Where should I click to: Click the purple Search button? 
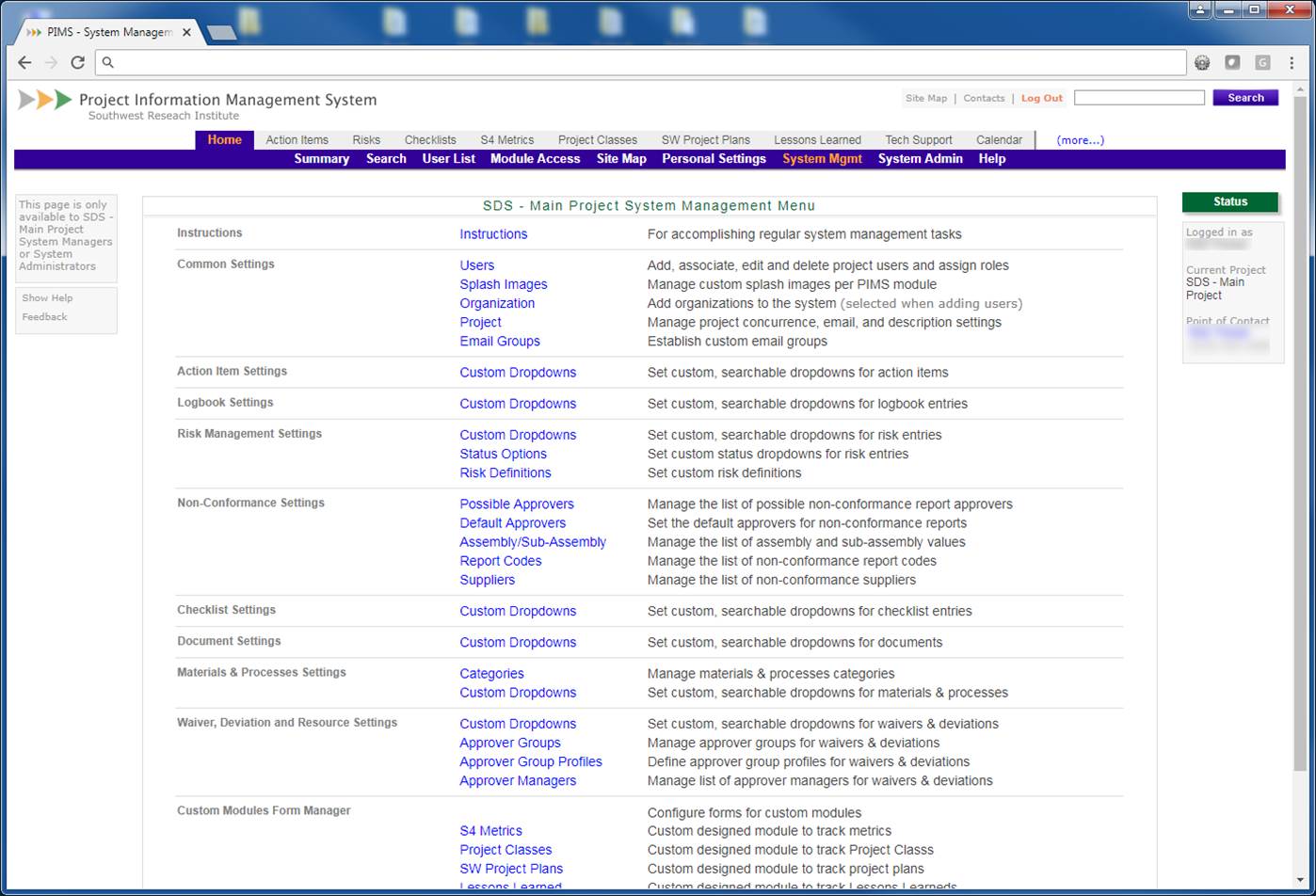pos(1244,98)
